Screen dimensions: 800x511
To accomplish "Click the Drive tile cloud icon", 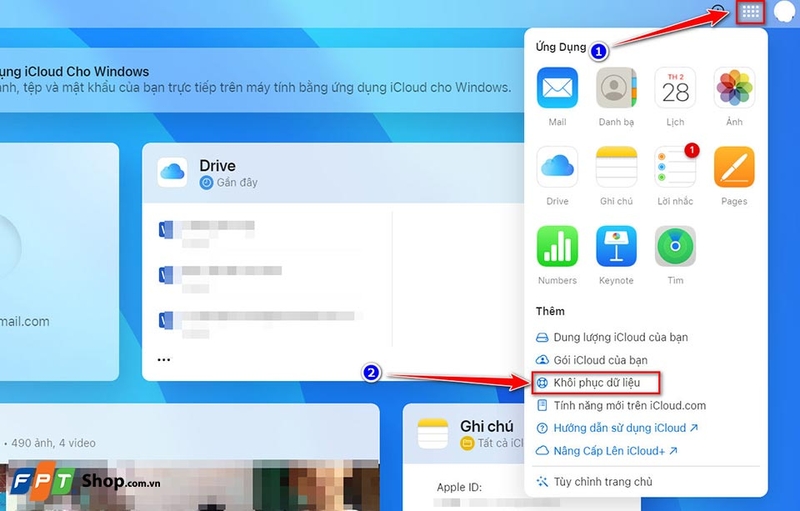I will tap(172, 172).
